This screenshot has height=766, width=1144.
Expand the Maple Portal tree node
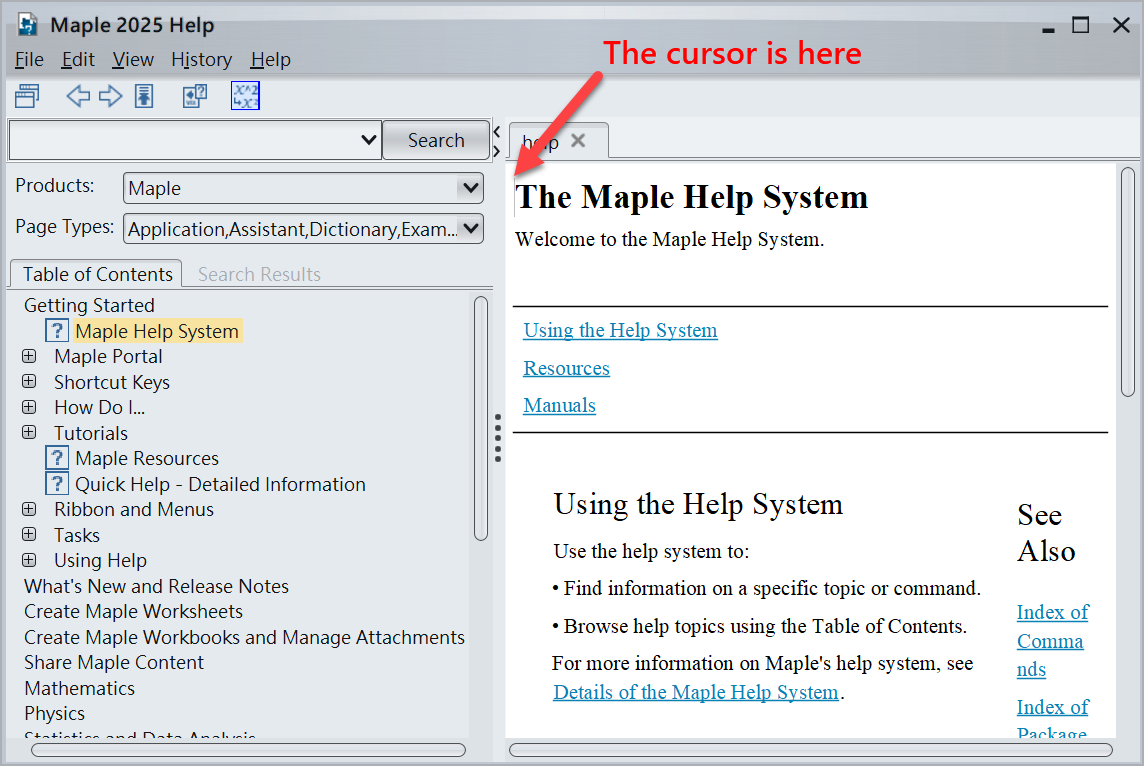29,356
